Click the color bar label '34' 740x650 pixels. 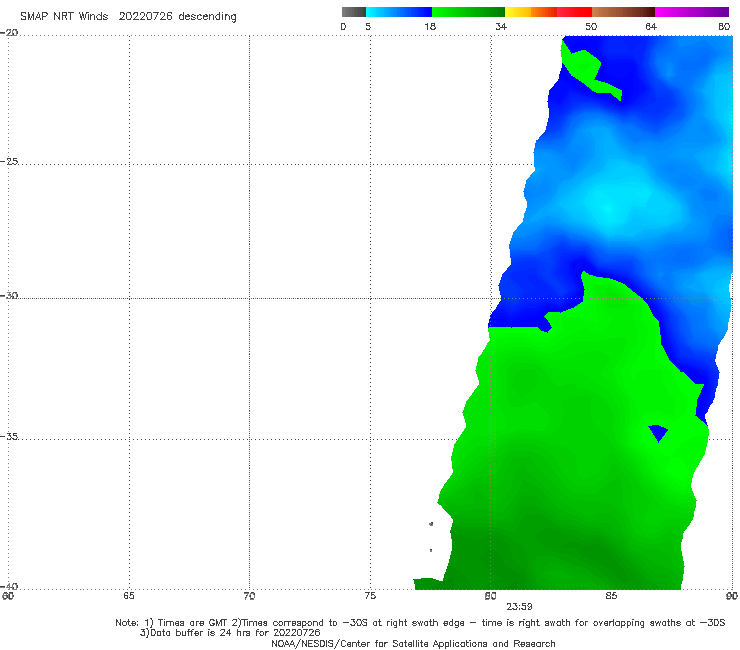(501, 26)
